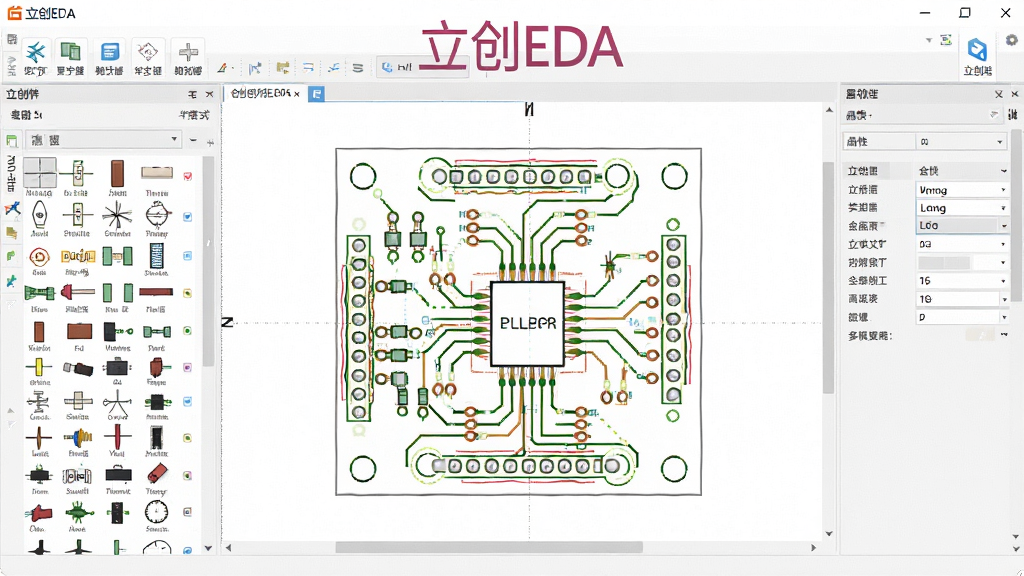Toggle the purple marker on ninth component row
1024x576 pixels.
click(x=187, y=475)
